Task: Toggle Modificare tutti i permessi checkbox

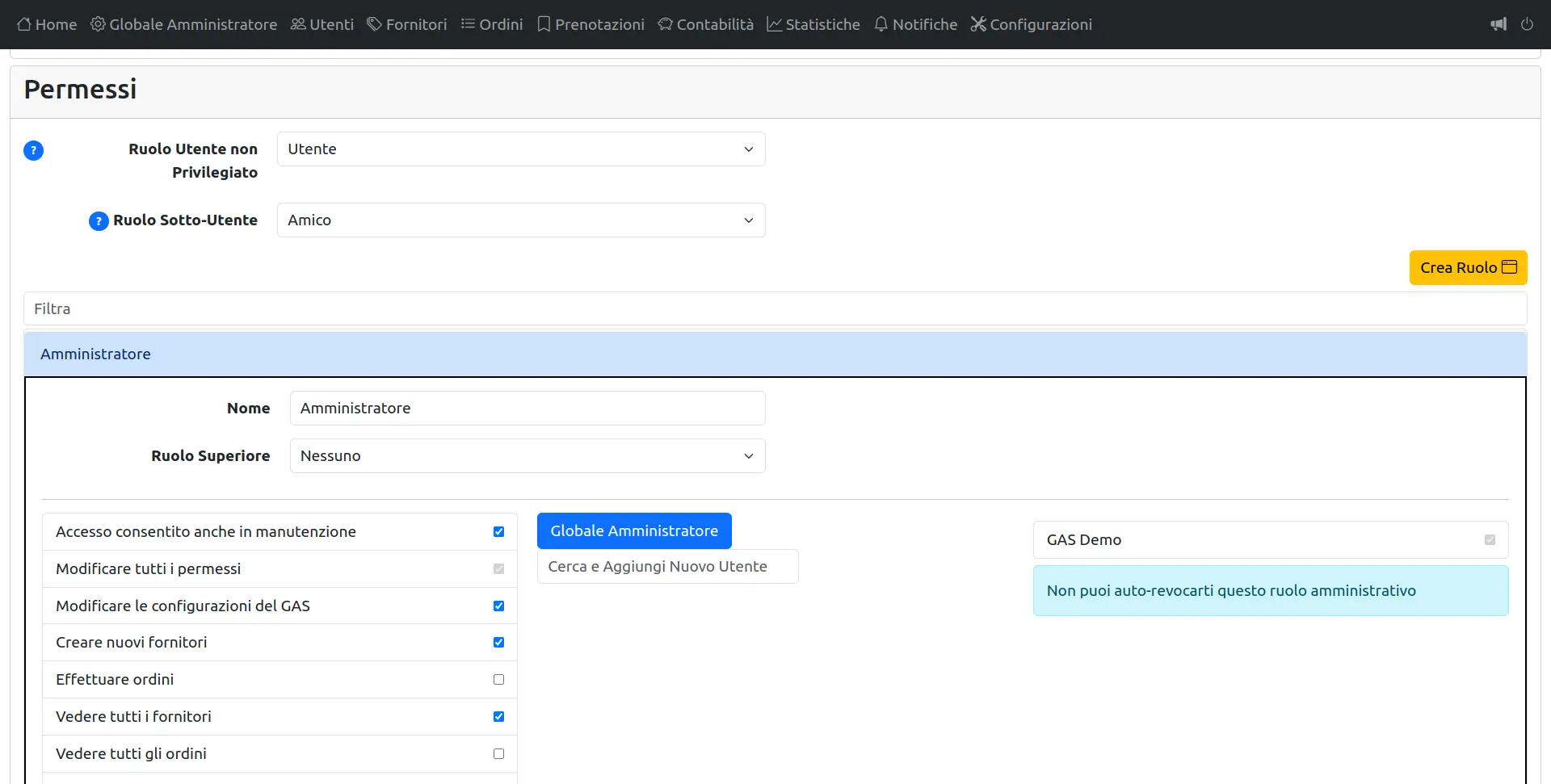Action: (x=498, y=569)
